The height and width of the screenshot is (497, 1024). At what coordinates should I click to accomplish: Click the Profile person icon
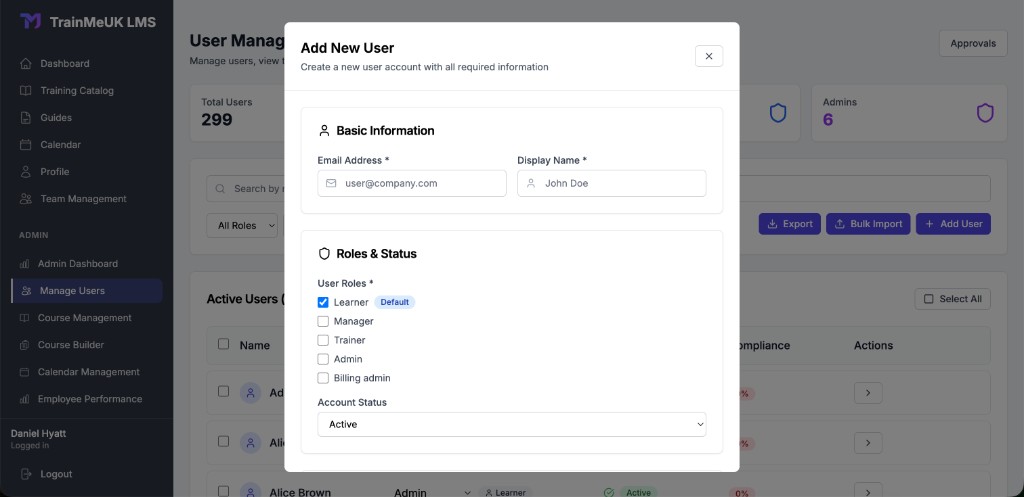pos(25,172)
